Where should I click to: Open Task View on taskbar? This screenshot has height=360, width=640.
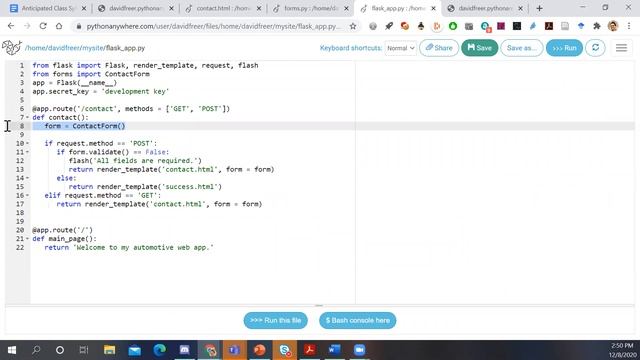[84, 350]
